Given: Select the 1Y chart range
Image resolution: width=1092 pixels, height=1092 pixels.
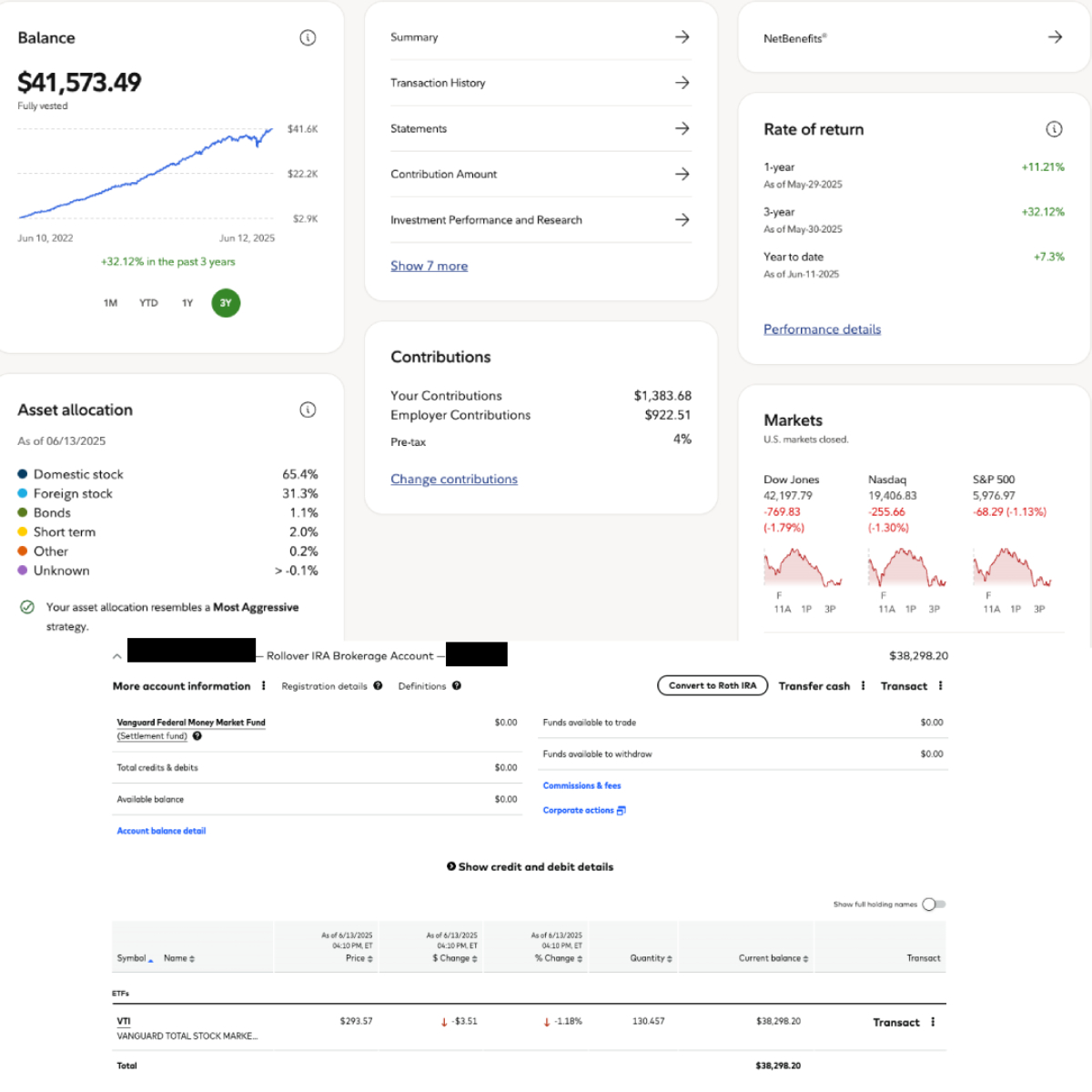Looking at the screenshot, I should pos(187,303).
